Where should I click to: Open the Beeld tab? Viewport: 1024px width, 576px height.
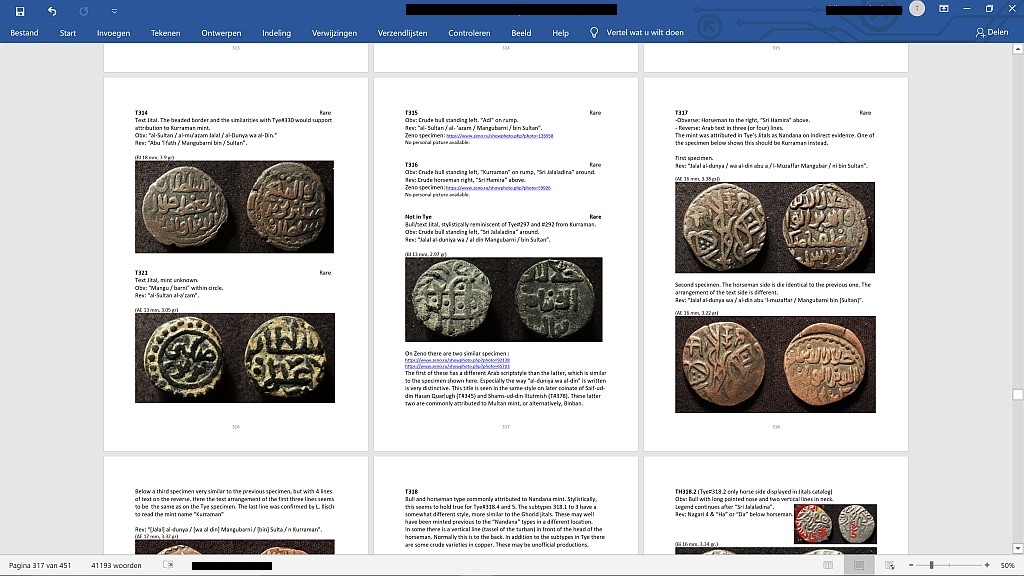[521, 33]
